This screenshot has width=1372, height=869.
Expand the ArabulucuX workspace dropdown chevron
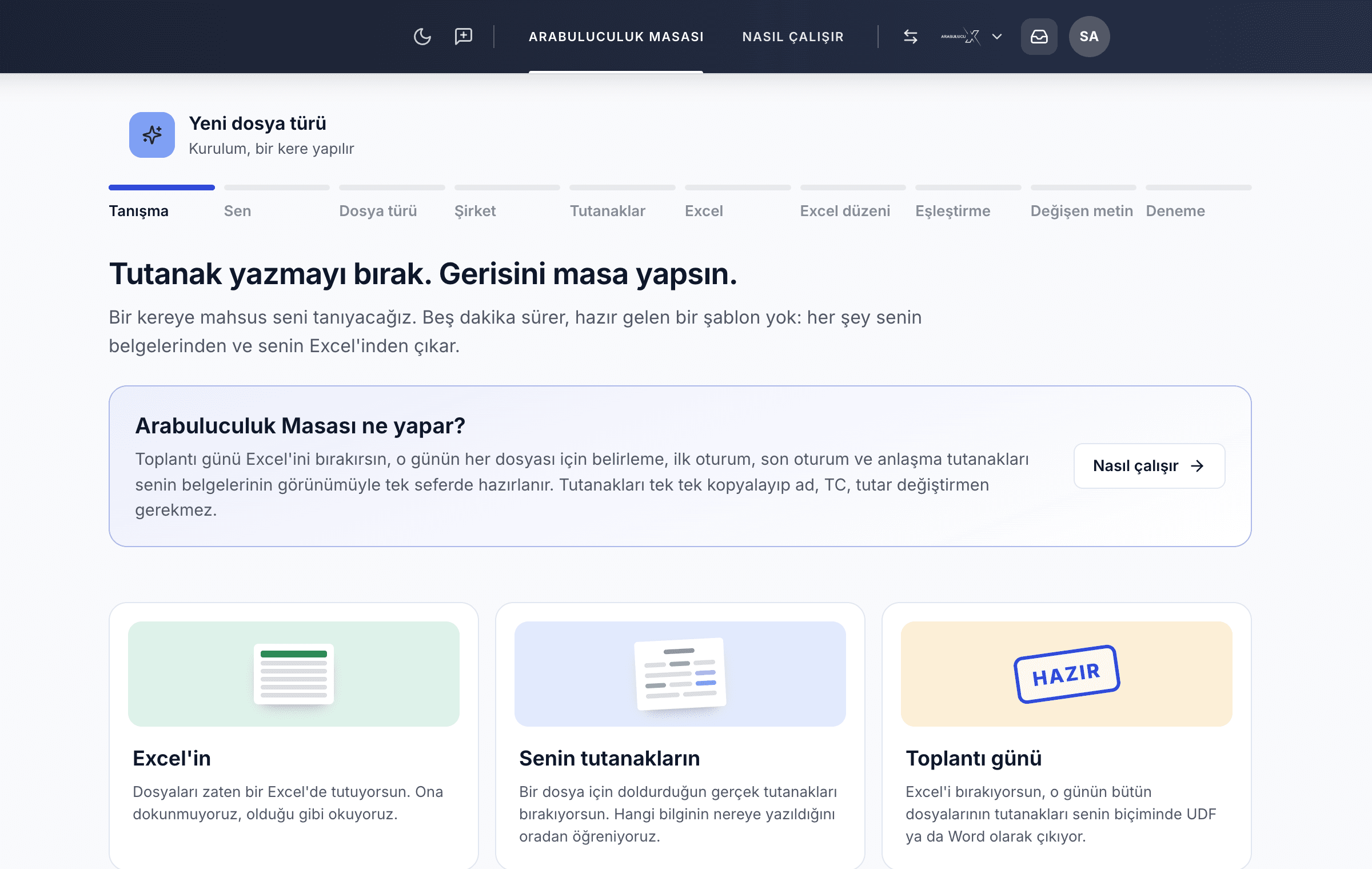pyautogui.click(x=997, y=37)
